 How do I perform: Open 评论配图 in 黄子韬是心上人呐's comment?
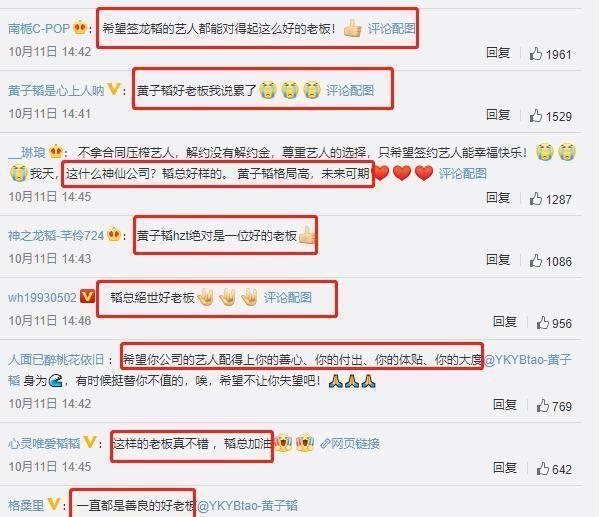coord(350,91)
